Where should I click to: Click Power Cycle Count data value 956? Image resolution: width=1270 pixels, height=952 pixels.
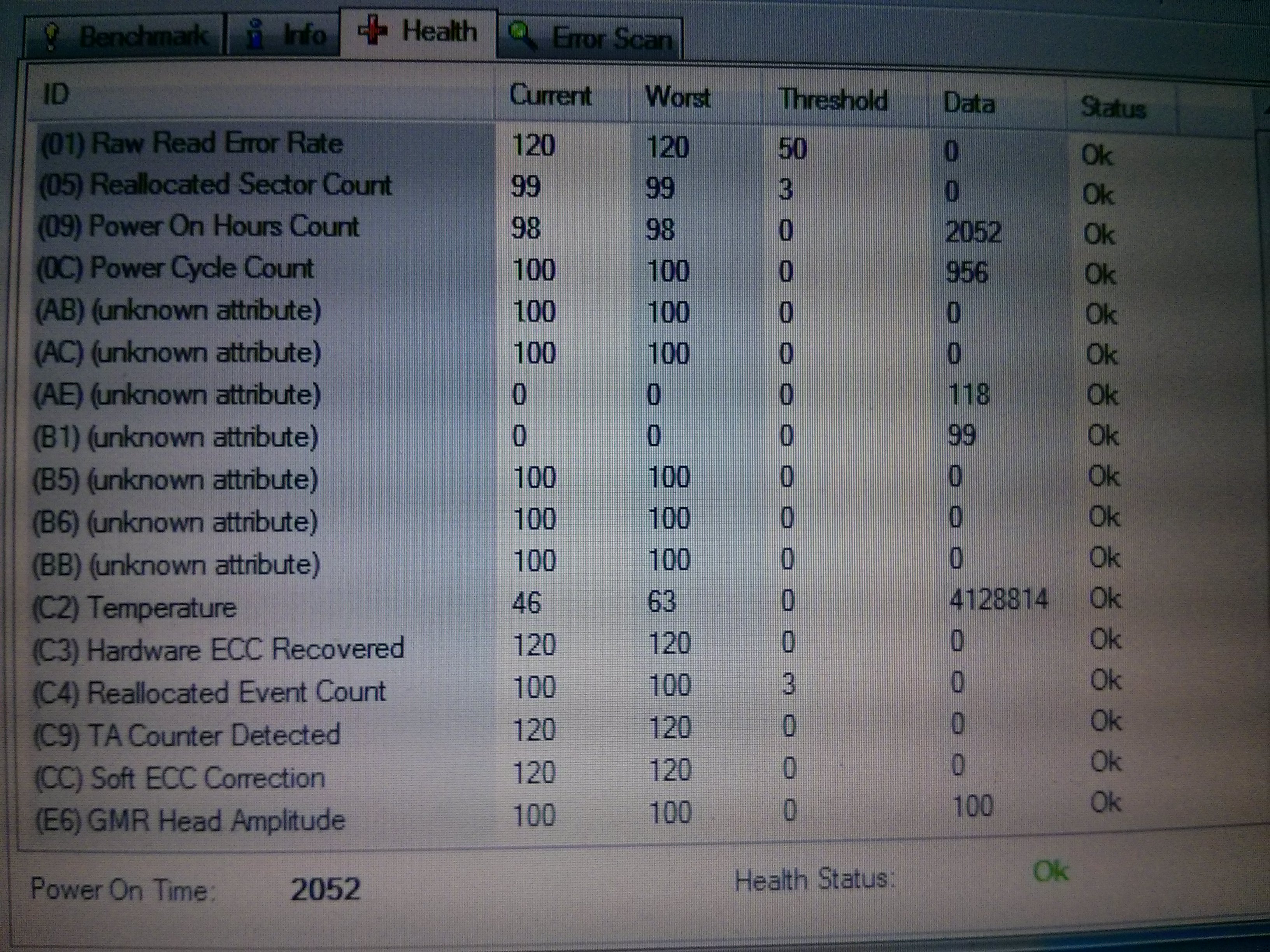[967, 272]
